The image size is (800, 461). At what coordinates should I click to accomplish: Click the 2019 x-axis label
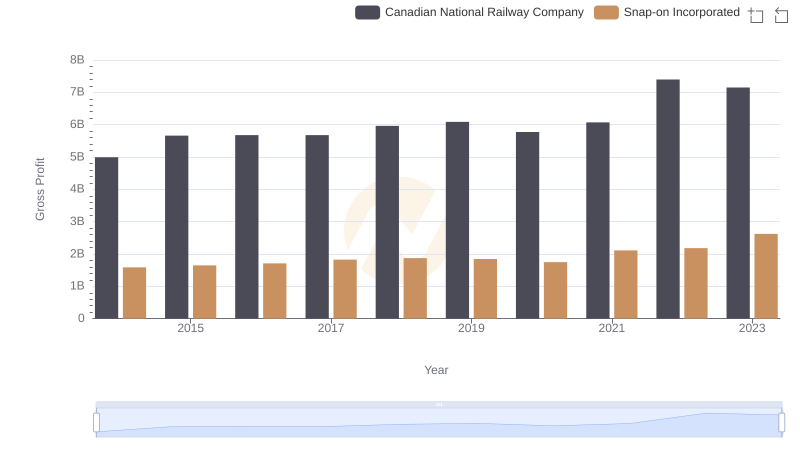471,328
